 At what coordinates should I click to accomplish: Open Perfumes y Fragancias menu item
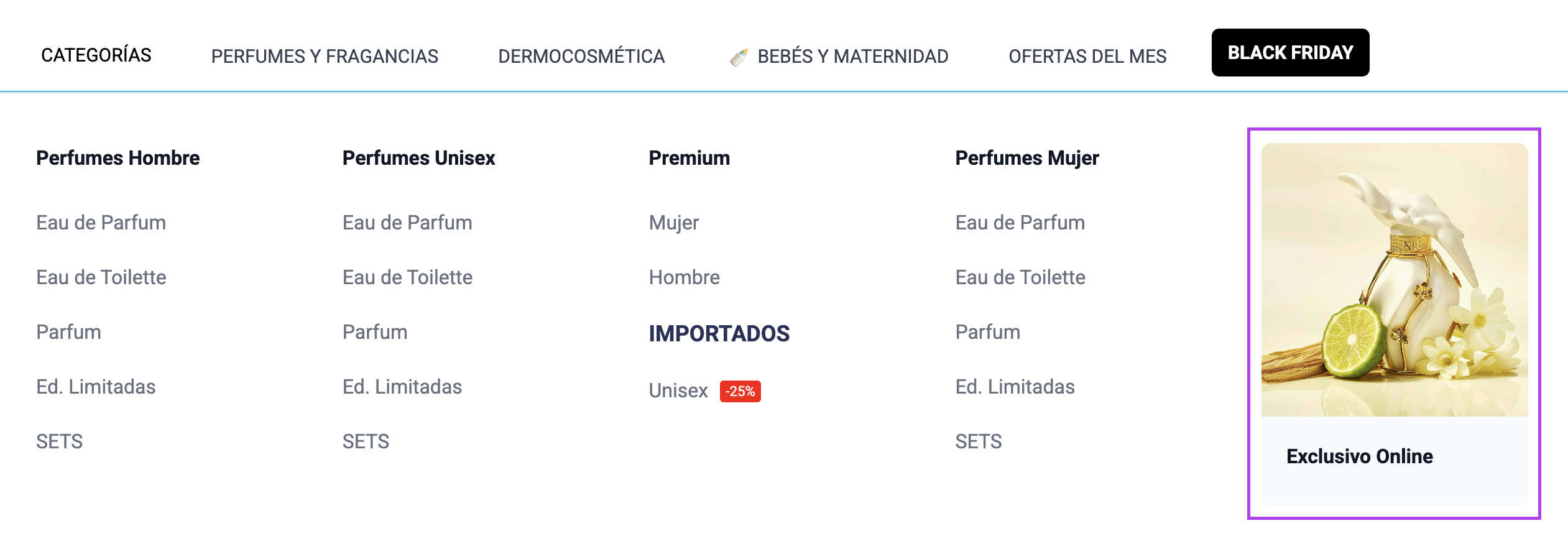pyautogui.click(x=325, y=57)
